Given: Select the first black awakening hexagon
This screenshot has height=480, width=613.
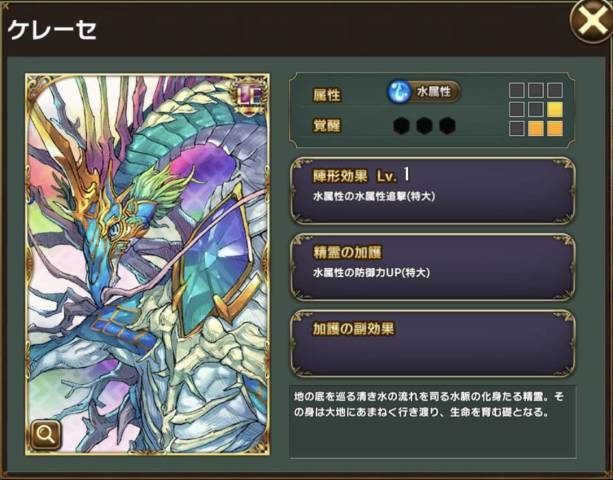Looking at the screenshot, I should [x=401, y=126].
